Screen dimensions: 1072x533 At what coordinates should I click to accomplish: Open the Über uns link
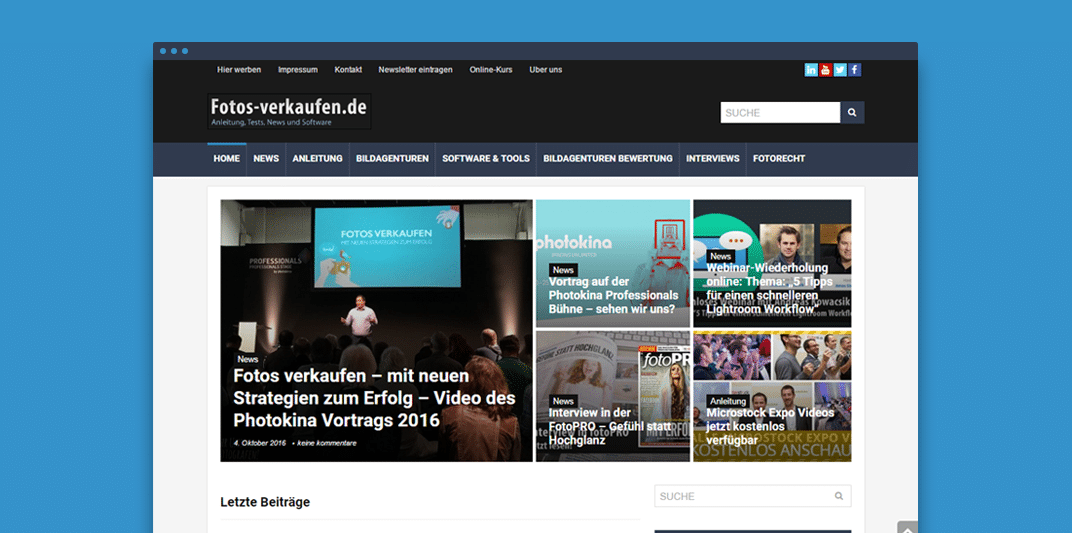(x=546, y=70)
